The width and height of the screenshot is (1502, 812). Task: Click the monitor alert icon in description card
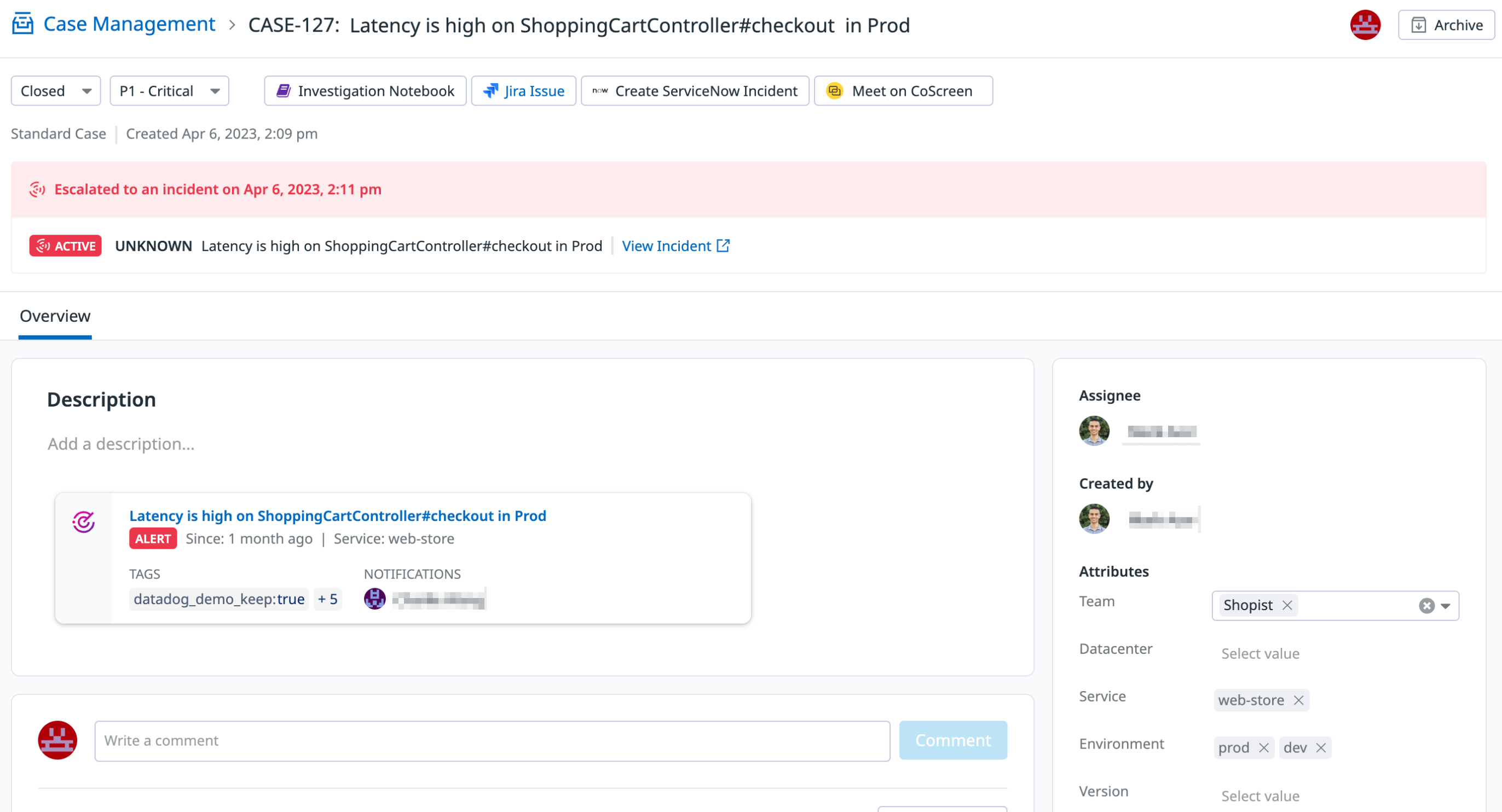83,521
